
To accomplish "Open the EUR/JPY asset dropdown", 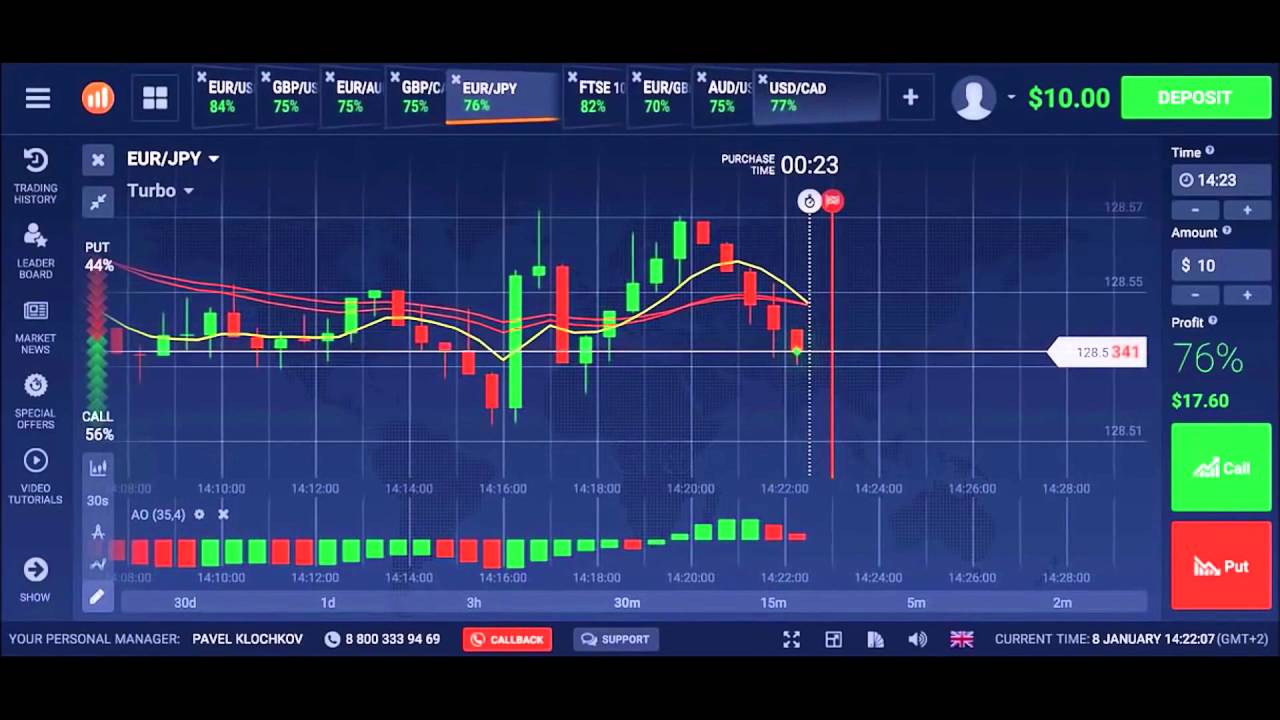I will click(173, 159).
